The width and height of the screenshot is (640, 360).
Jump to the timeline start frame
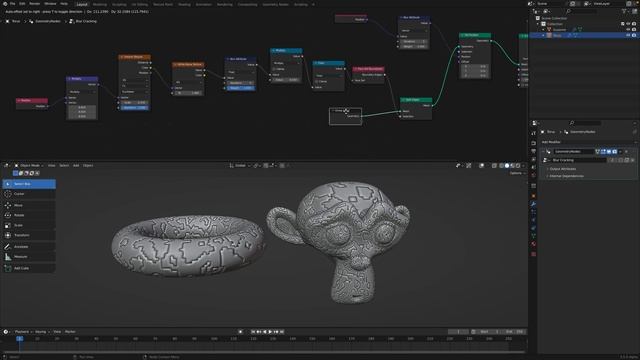click(x=253, y=332)
